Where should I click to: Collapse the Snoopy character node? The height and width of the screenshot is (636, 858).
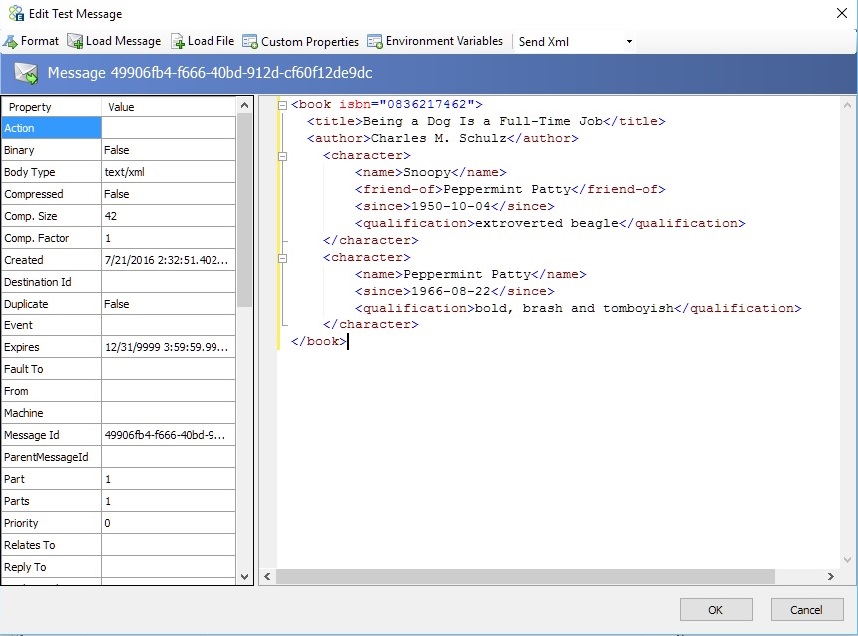point(282,156)
